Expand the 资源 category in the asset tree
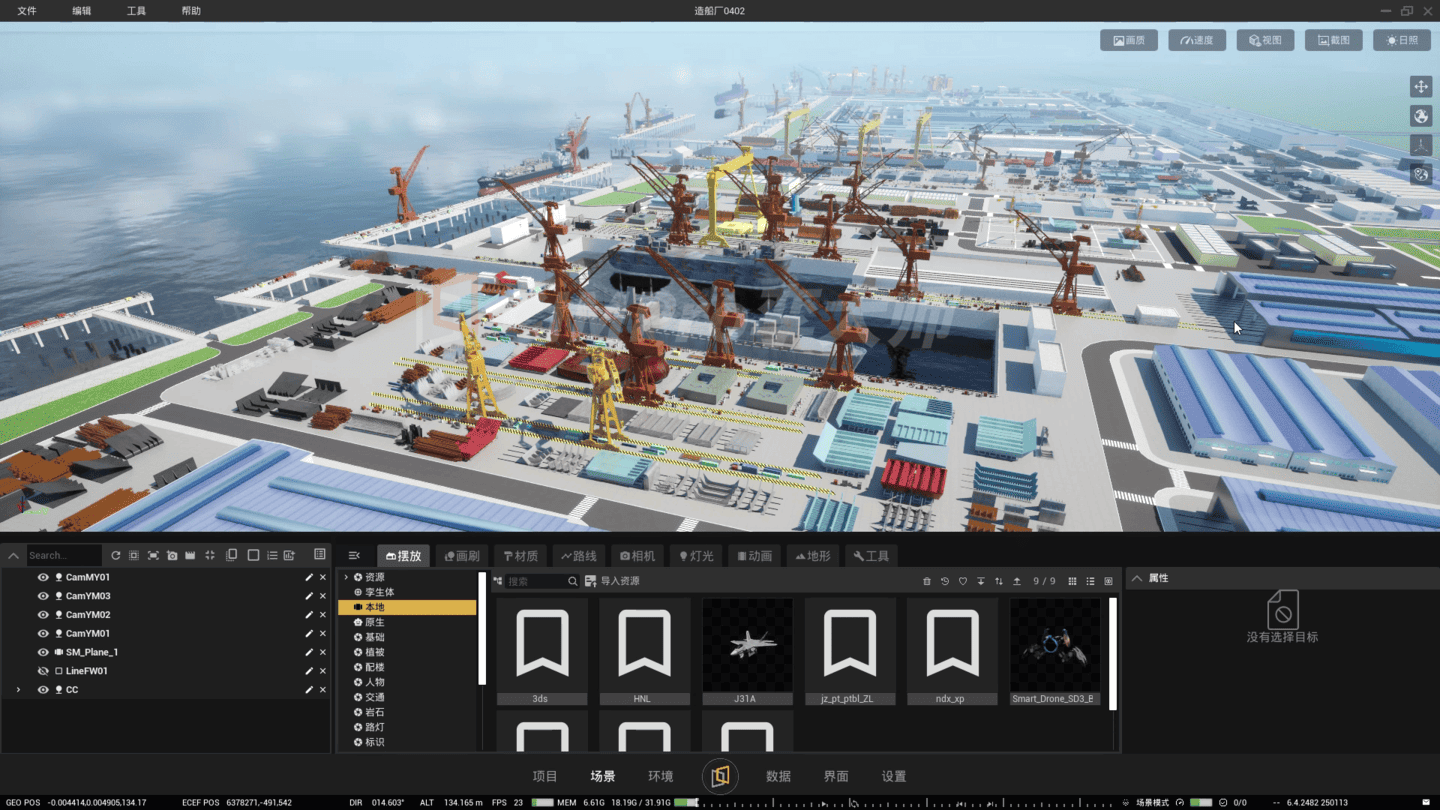Viewport: 1440px width, 810px height. (x=346, y=577)
